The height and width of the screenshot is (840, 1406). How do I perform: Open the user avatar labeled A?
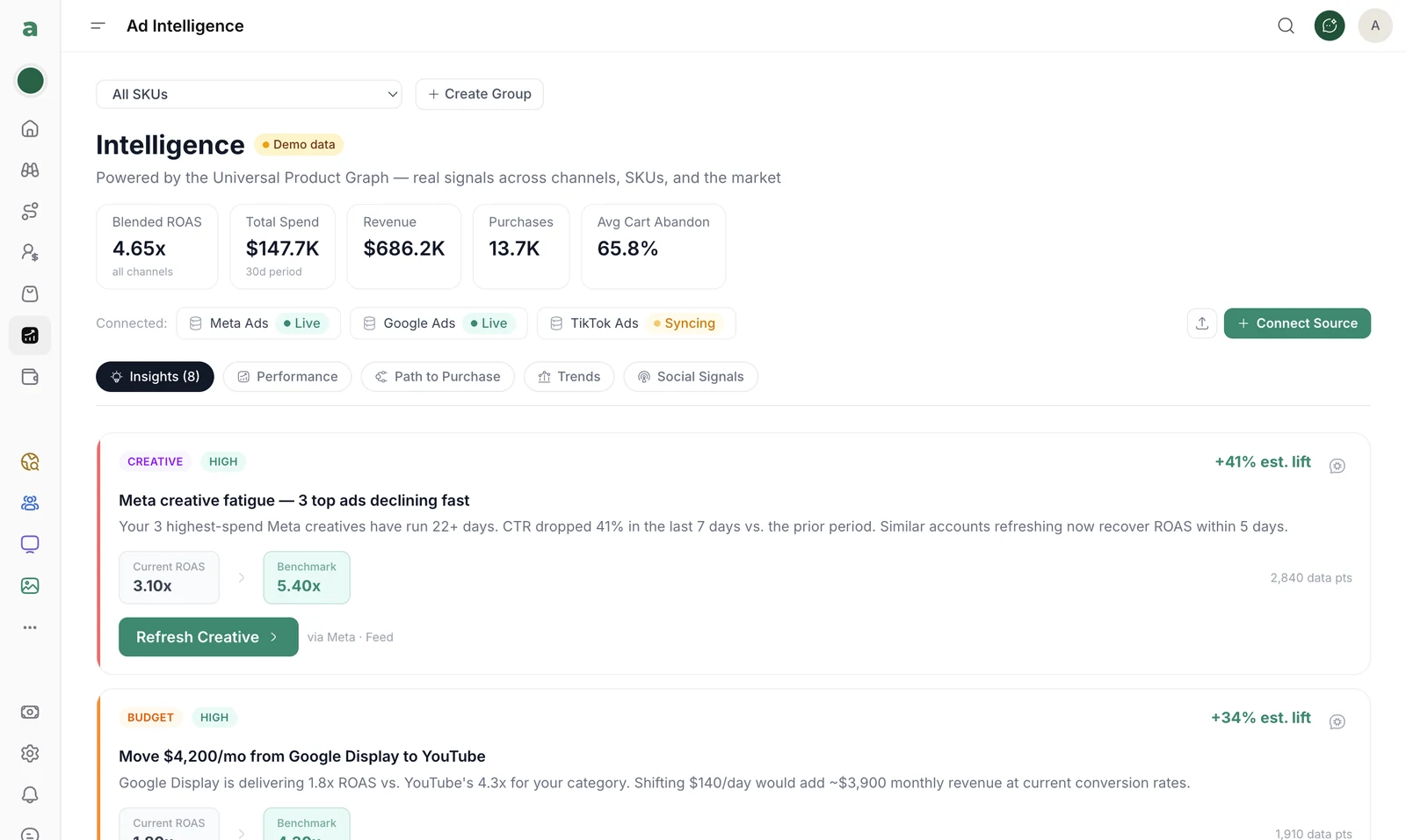[1375, 25]
